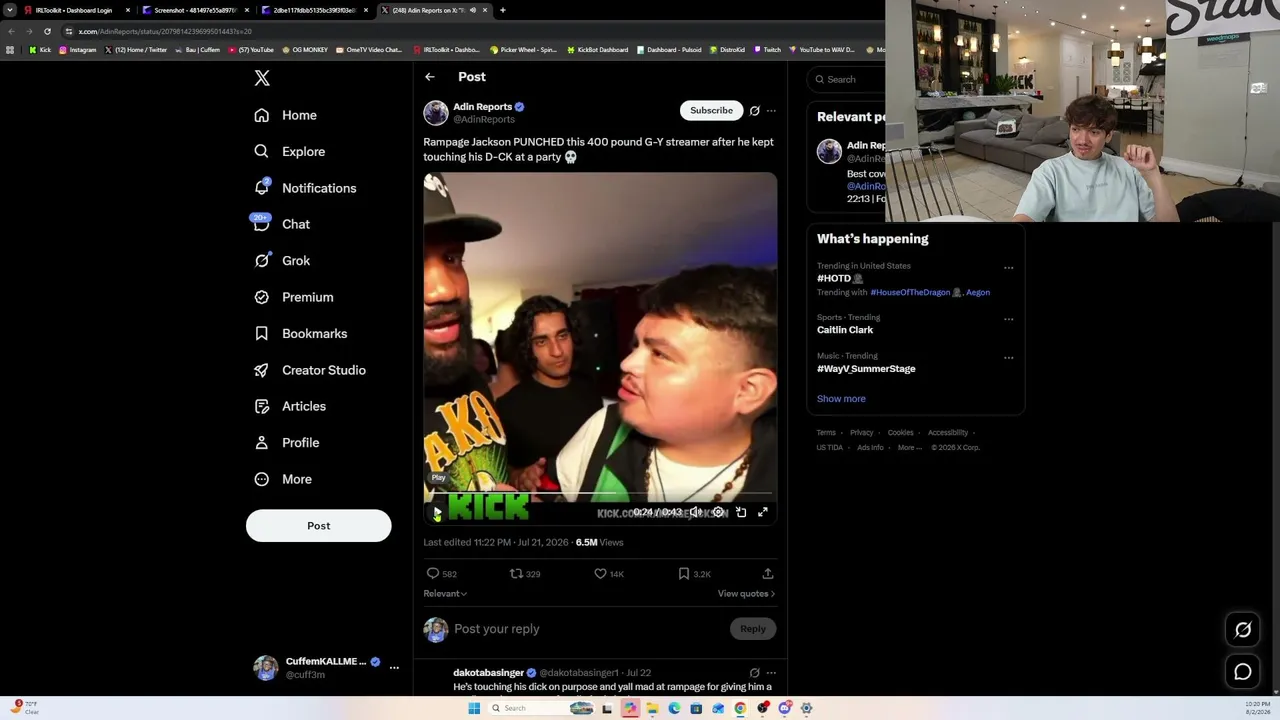
Task: Subscribe to Adin Reports
Action: click(x=711, y=110)
